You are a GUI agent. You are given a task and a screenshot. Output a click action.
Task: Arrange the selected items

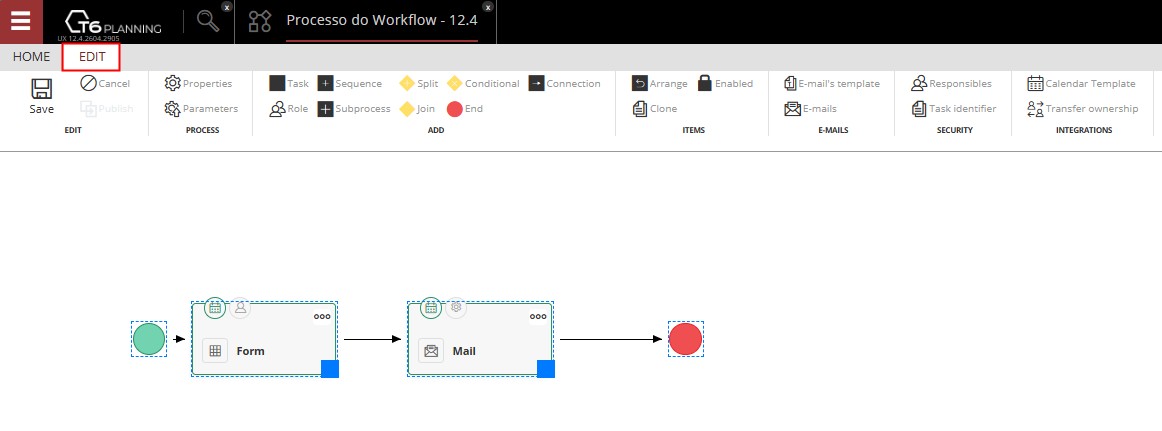(660, 84)
